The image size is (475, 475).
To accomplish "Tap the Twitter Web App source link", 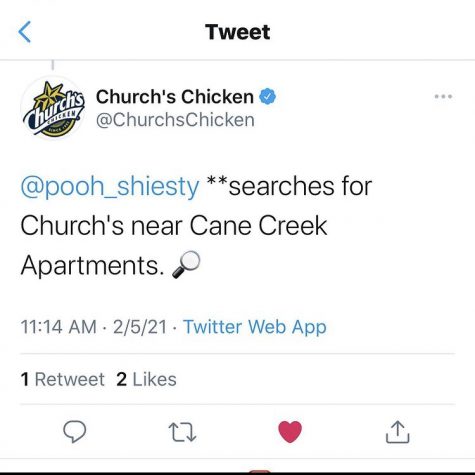I will coord(255,327).
